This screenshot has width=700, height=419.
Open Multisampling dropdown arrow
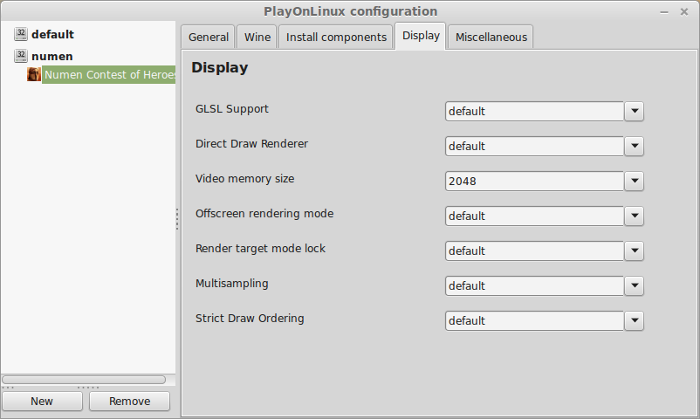[x=634, y=286]
